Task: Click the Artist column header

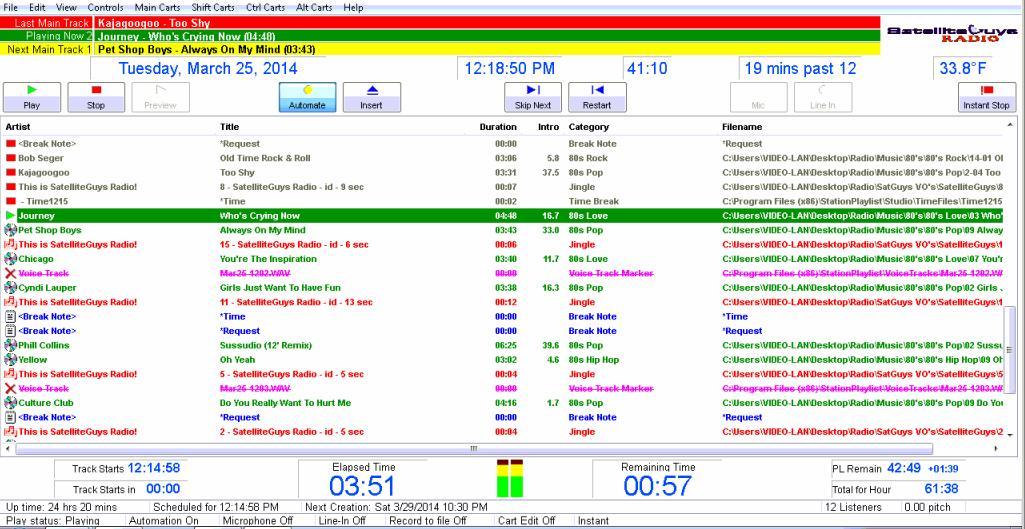Action: click(18, 127)
